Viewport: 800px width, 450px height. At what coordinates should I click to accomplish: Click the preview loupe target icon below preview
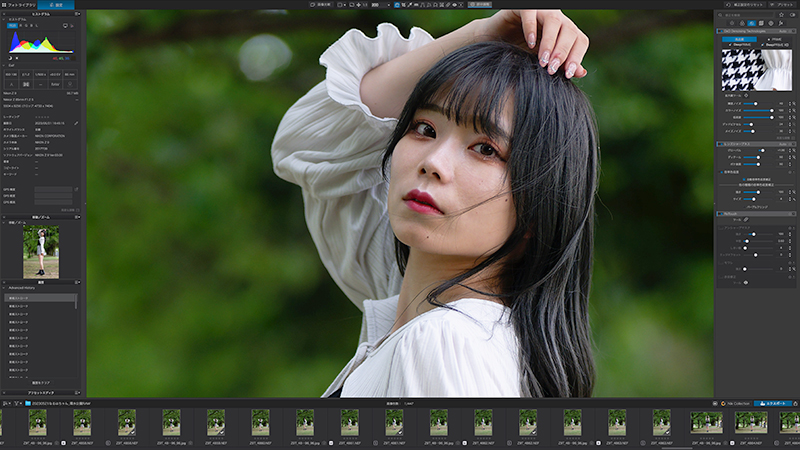pos(746,95)
